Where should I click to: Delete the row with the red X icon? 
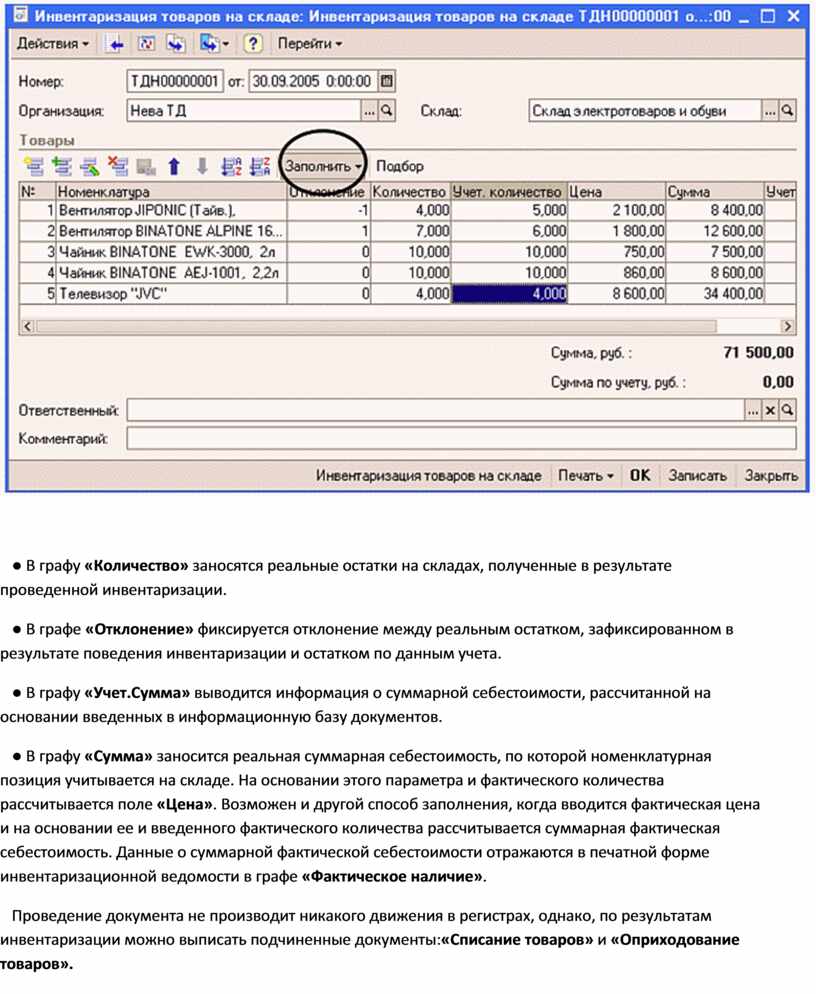tap(117, 166)
